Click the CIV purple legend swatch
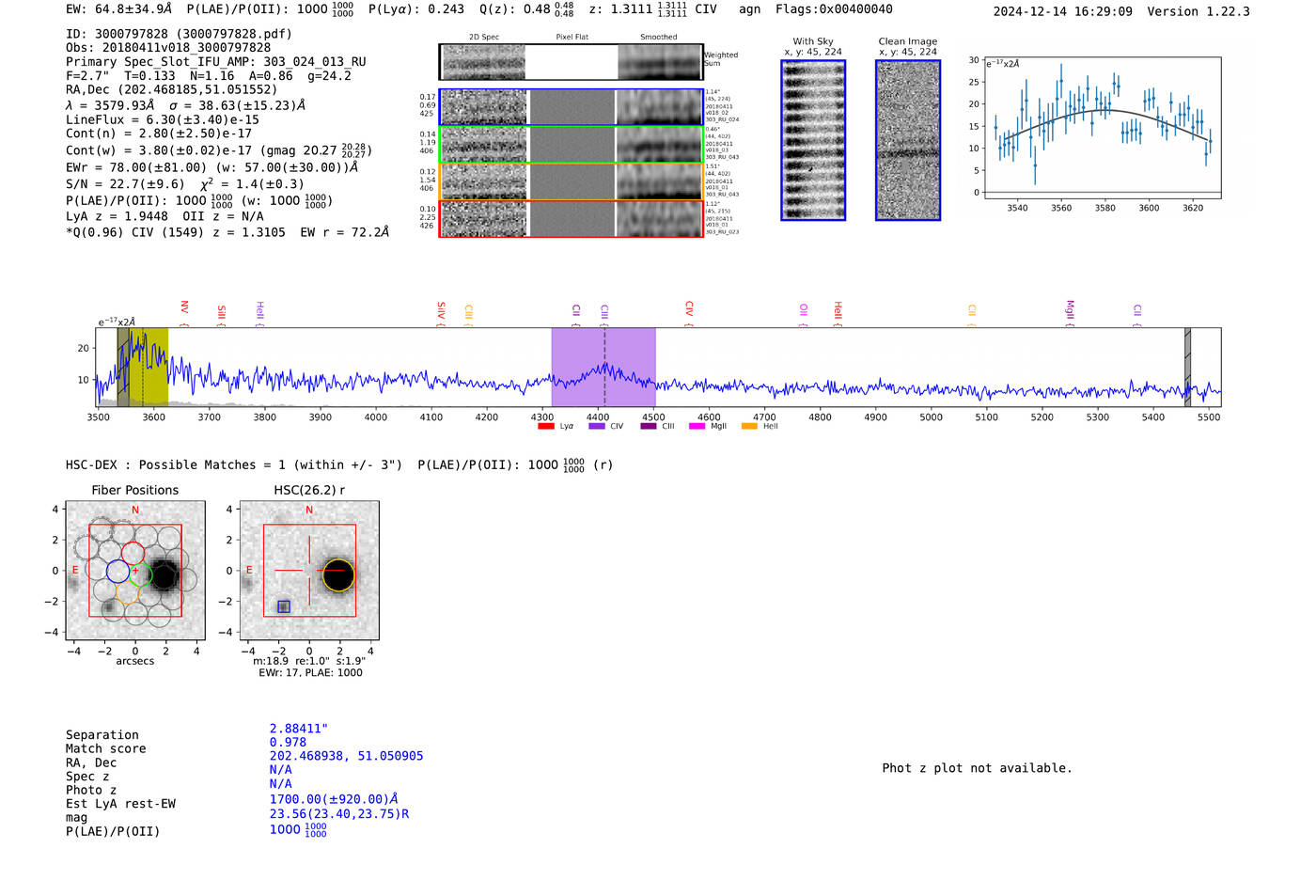The width and height of the screenshot is (1316, 896). tap(596, 427)
